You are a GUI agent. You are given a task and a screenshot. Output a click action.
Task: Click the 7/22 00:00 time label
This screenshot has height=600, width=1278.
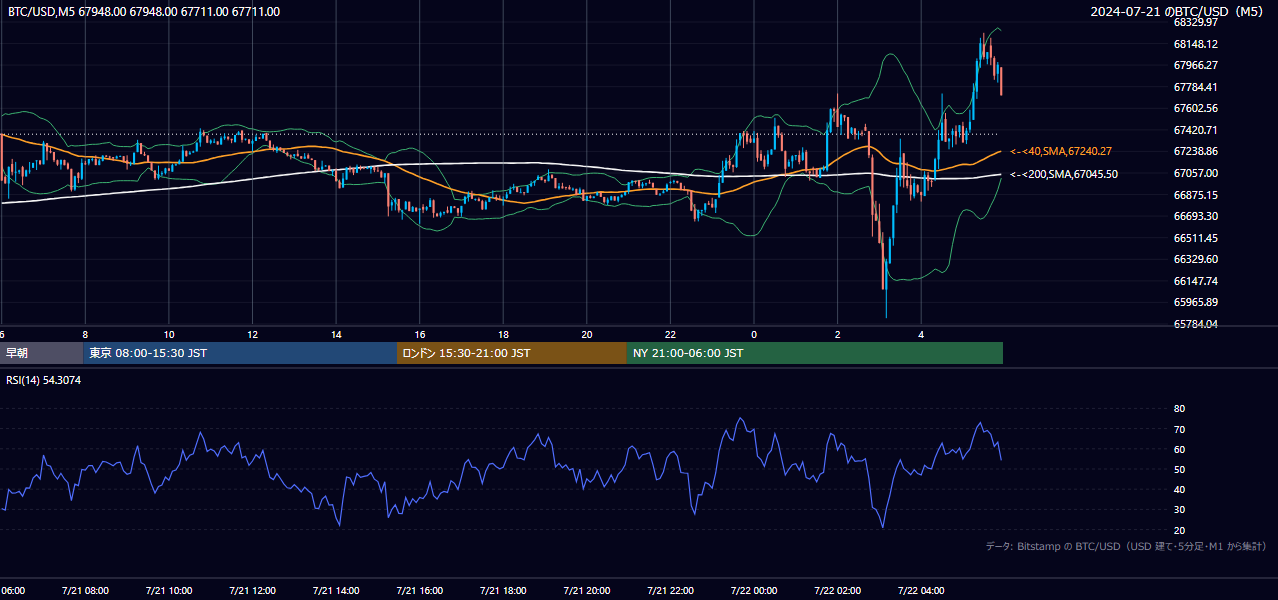[754, 591]
